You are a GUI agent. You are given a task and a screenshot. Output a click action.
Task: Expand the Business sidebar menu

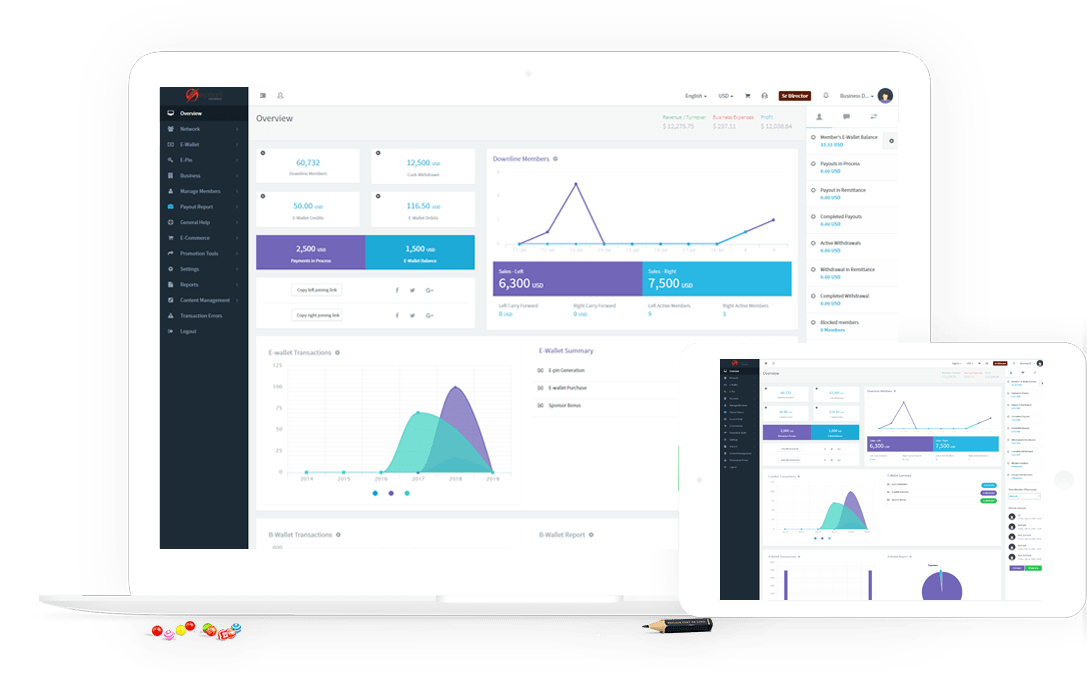tap(204, 175)
